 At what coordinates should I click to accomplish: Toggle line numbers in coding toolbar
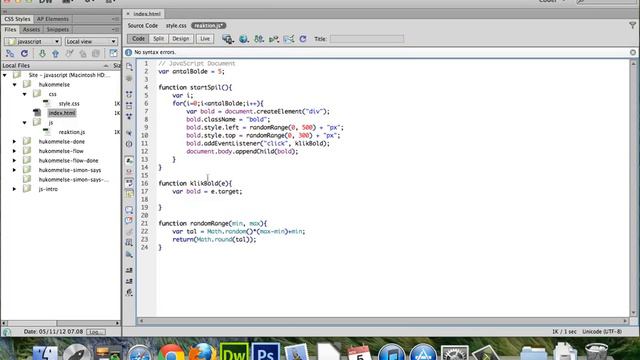[x=129, y=160]
